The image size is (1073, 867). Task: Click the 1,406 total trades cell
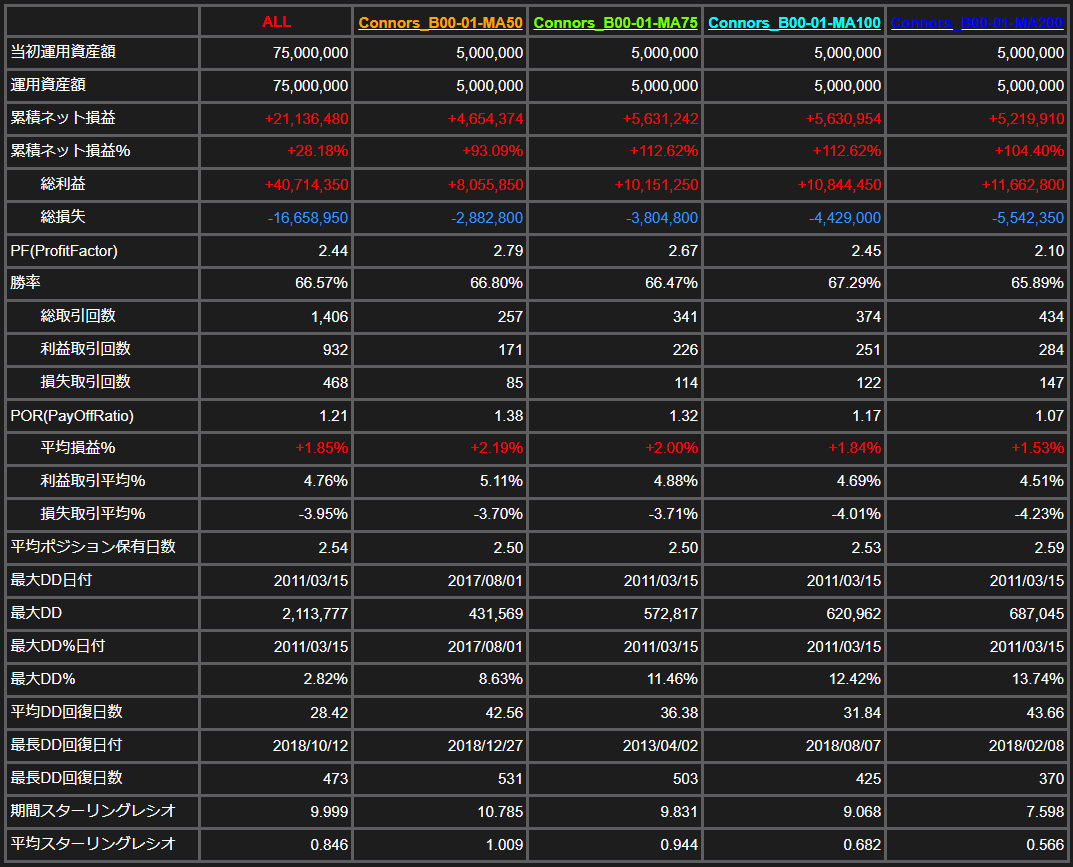pyautogui.click(x=329, y=317)
